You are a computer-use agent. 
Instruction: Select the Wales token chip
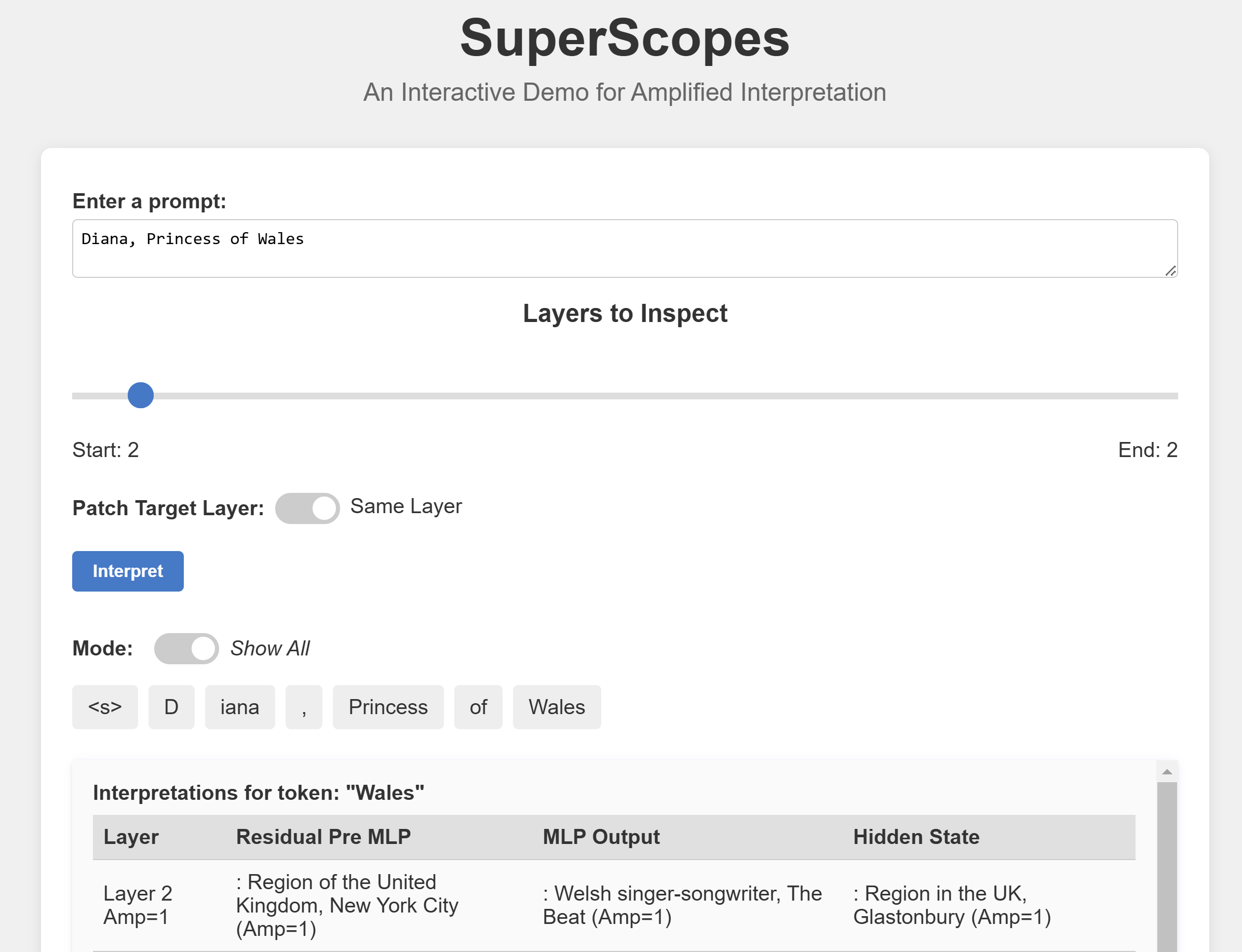[557, 707]
